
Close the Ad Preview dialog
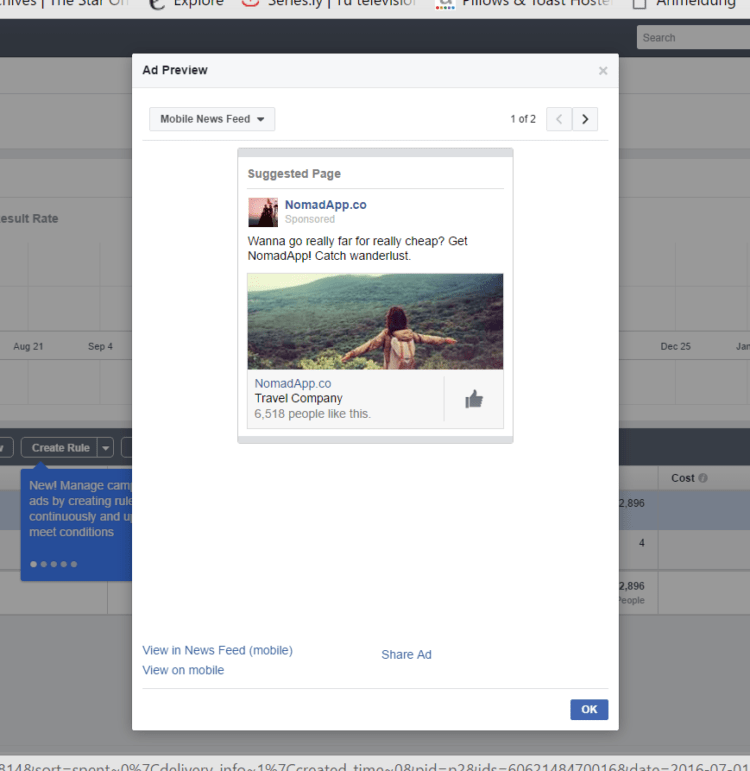click(x=603, y=71)
